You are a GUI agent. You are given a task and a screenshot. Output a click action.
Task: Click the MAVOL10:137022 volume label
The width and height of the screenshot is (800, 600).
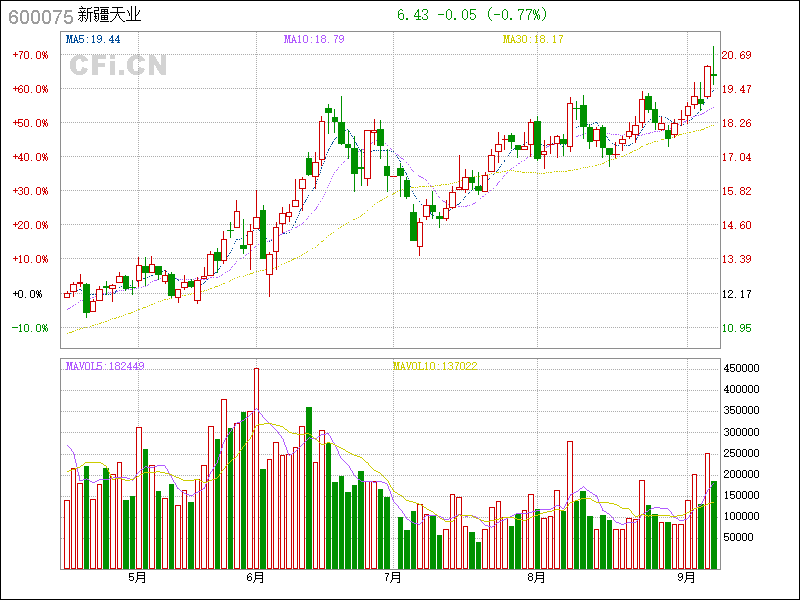tap(435, 366)
